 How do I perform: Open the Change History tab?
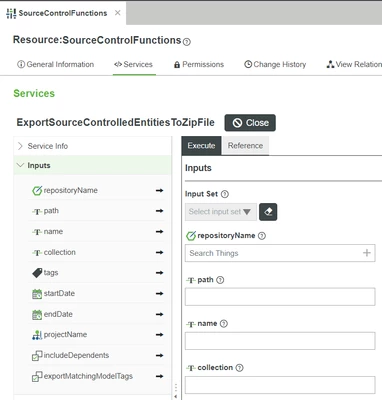coord(275,64)
